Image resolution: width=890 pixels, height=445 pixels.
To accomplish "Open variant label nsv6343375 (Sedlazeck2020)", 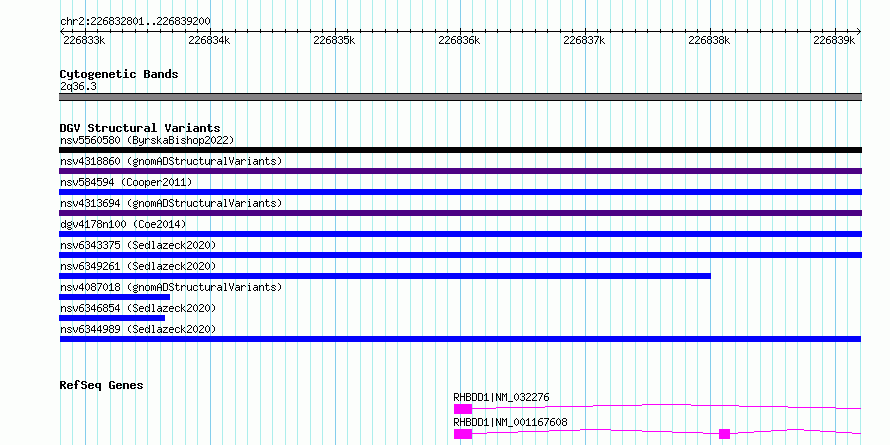I will point(138,245).
